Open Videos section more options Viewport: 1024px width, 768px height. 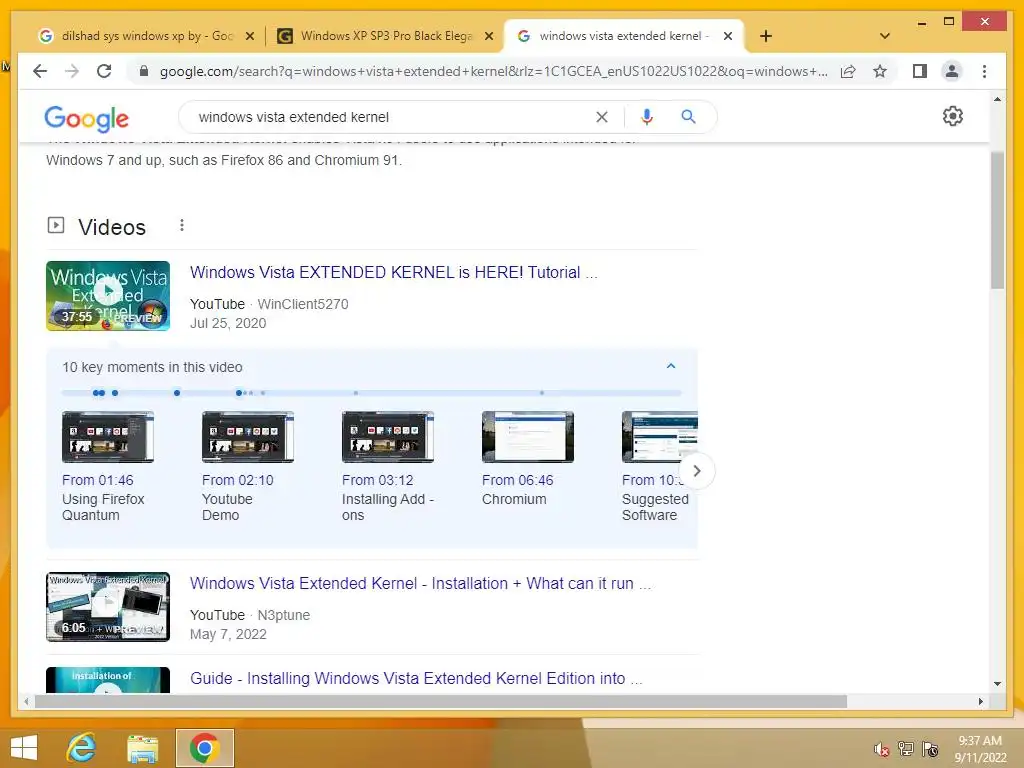click(182, 225)
